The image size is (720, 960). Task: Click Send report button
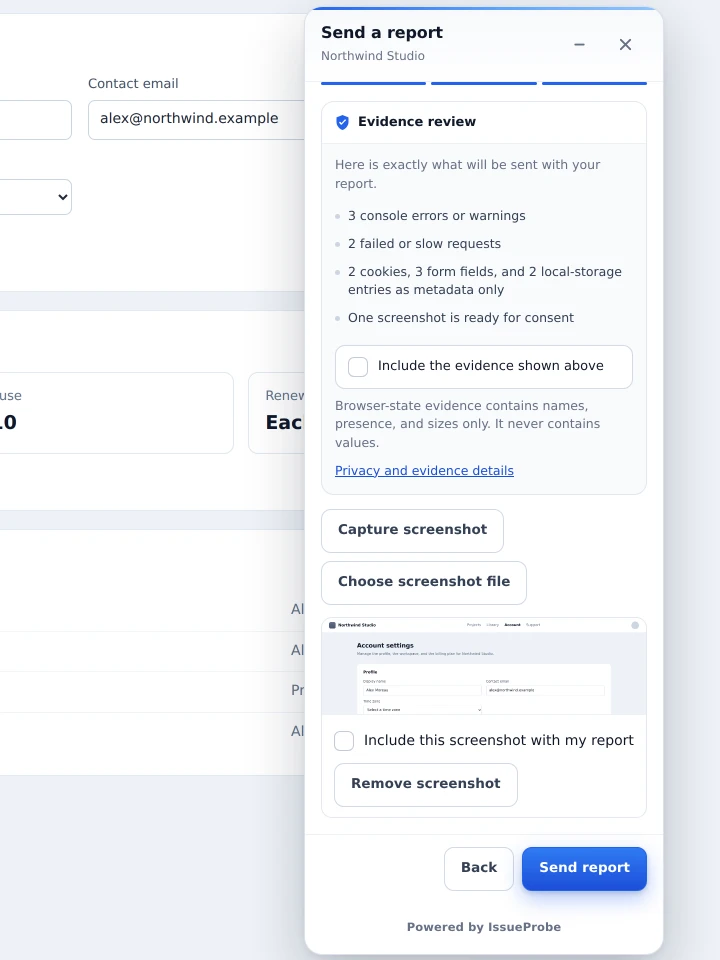coord(585,868)
